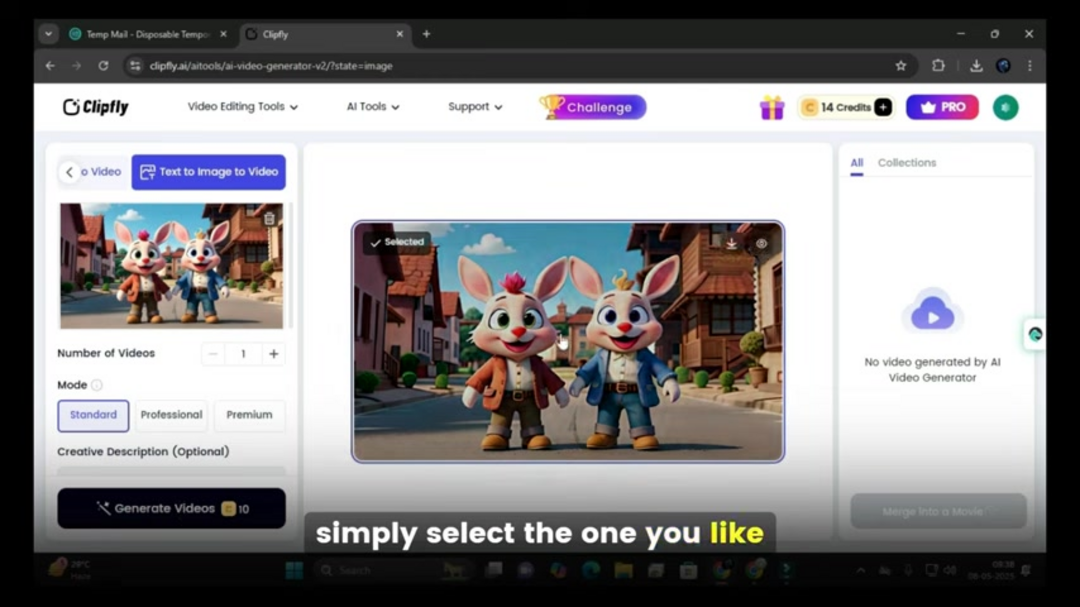The width and height of the screenshot is (1080, 607).
Task: Click the Clipfly logo
Action: click(x=96, y=107)
